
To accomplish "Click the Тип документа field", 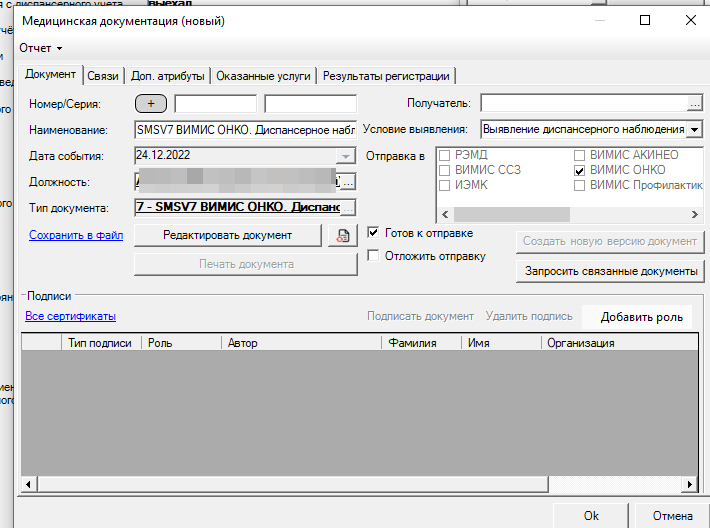I will (x=237, y=207).
